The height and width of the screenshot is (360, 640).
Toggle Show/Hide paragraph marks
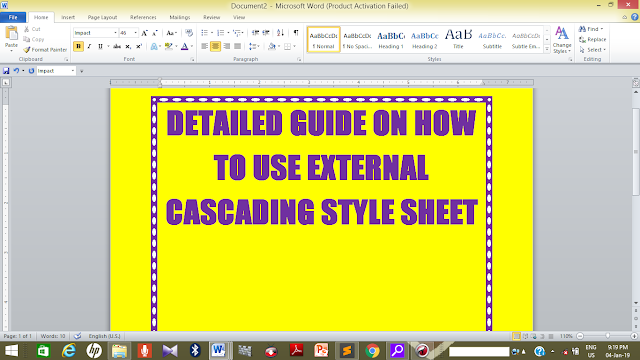(x=296, y=33)
